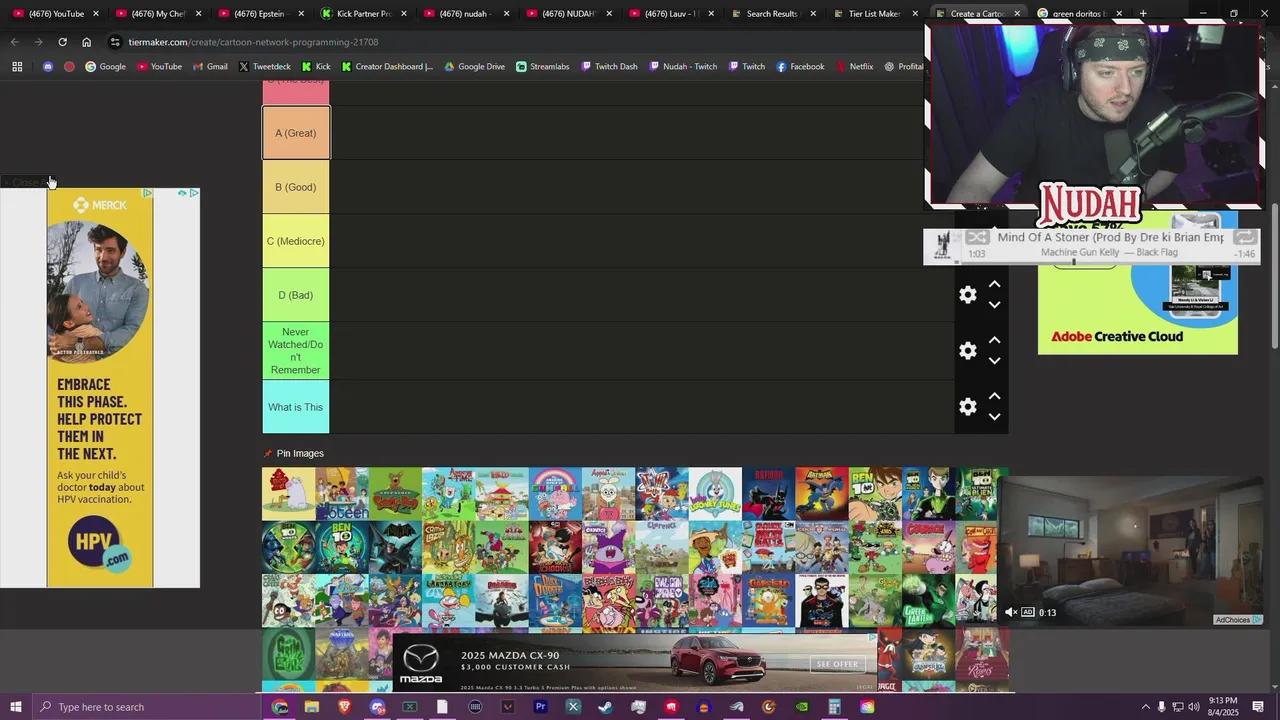Click the tiermaker.com address bar
The height and width of the screenshot is (720, 1280).
coord(253,42)
